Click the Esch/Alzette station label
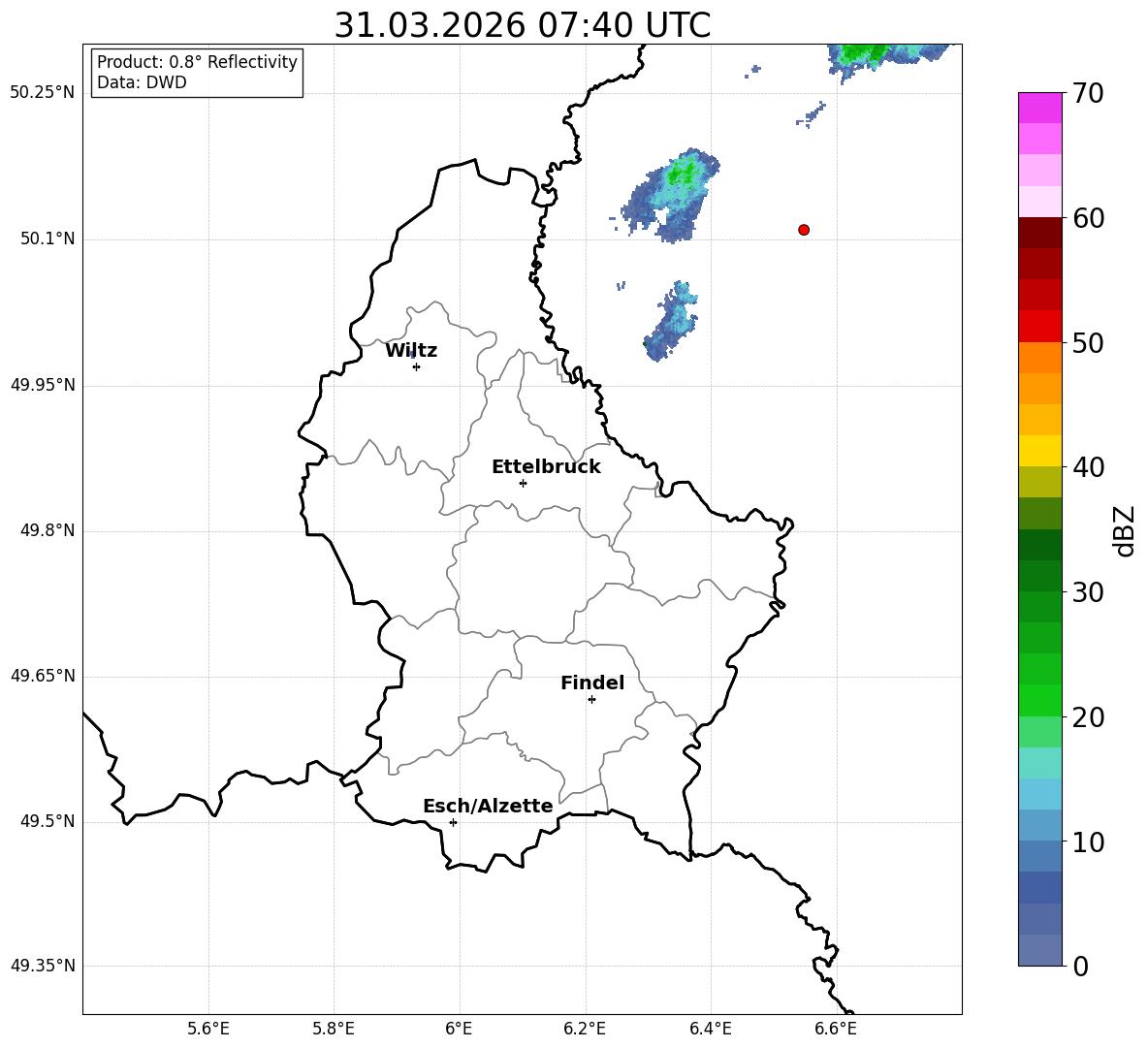Screen dimensions: 1148x1048 pyautogui.click(x=488, y=807)
